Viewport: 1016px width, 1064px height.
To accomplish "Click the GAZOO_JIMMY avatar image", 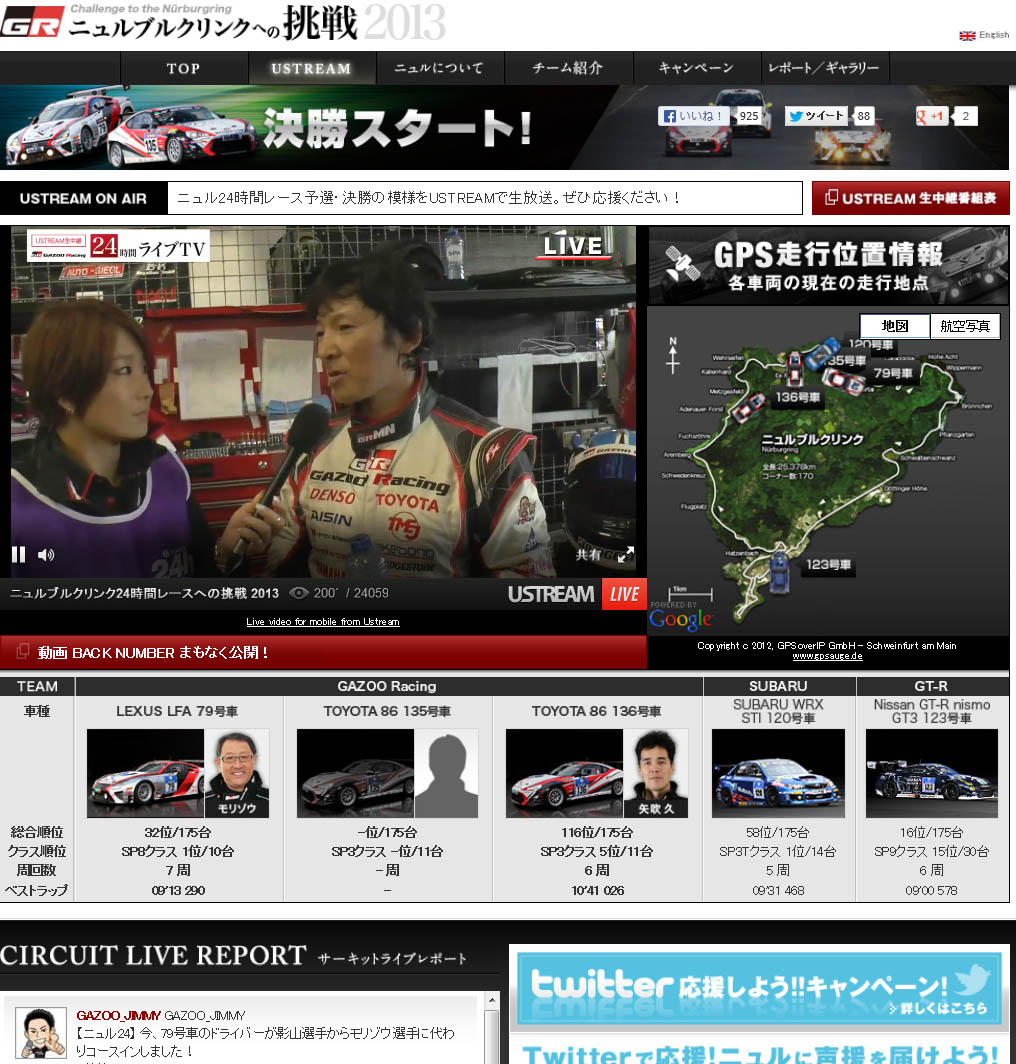I will coord(41,1033).
